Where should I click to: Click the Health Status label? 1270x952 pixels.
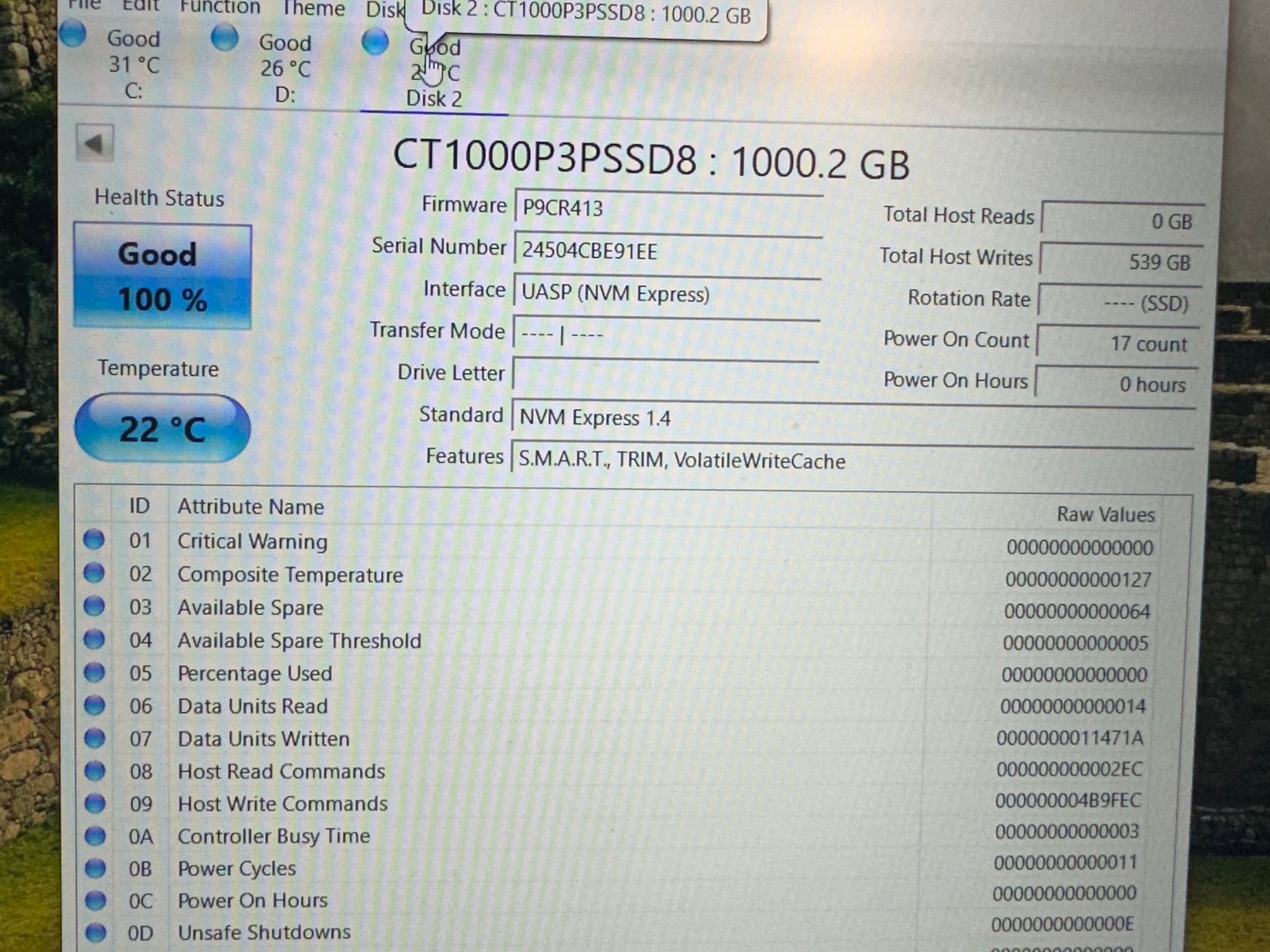(159, 198)
